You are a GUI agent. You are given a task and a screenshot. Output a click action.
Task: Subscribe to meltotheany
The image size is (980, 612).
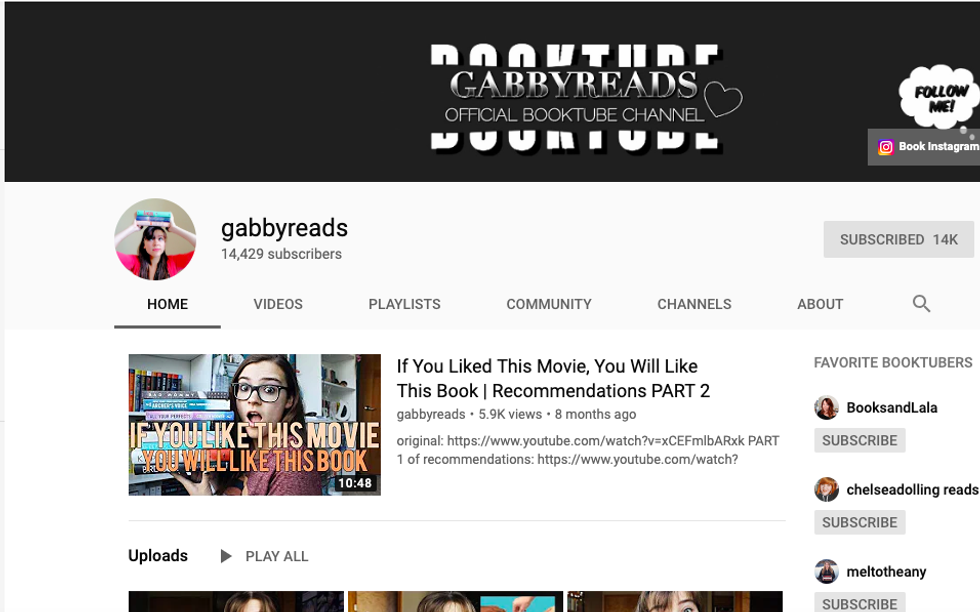click(x=859, y=603)
